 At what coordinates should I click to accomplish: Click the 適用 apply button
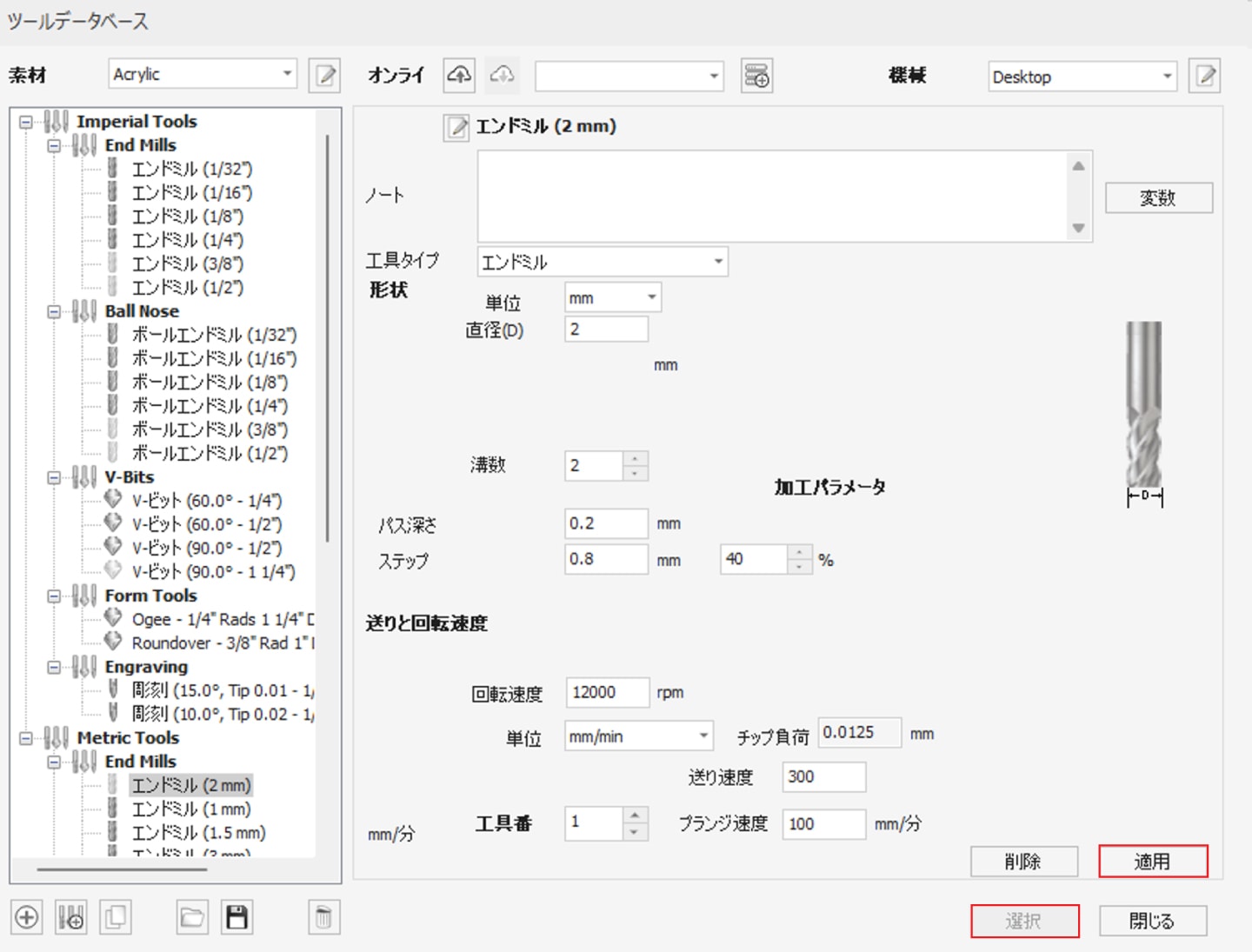pyautogui.click(x=1152, y=862)
